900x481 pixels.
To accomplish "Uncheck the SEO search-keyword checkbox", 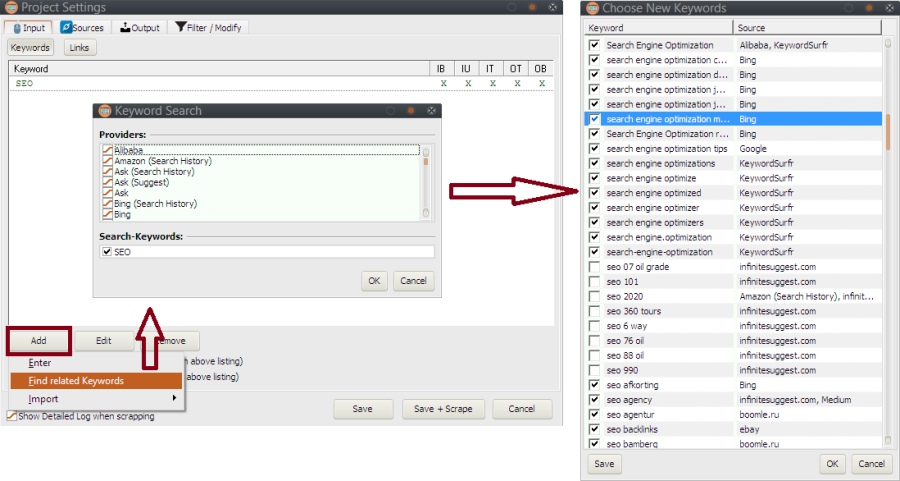I will [x=107, y=252].
